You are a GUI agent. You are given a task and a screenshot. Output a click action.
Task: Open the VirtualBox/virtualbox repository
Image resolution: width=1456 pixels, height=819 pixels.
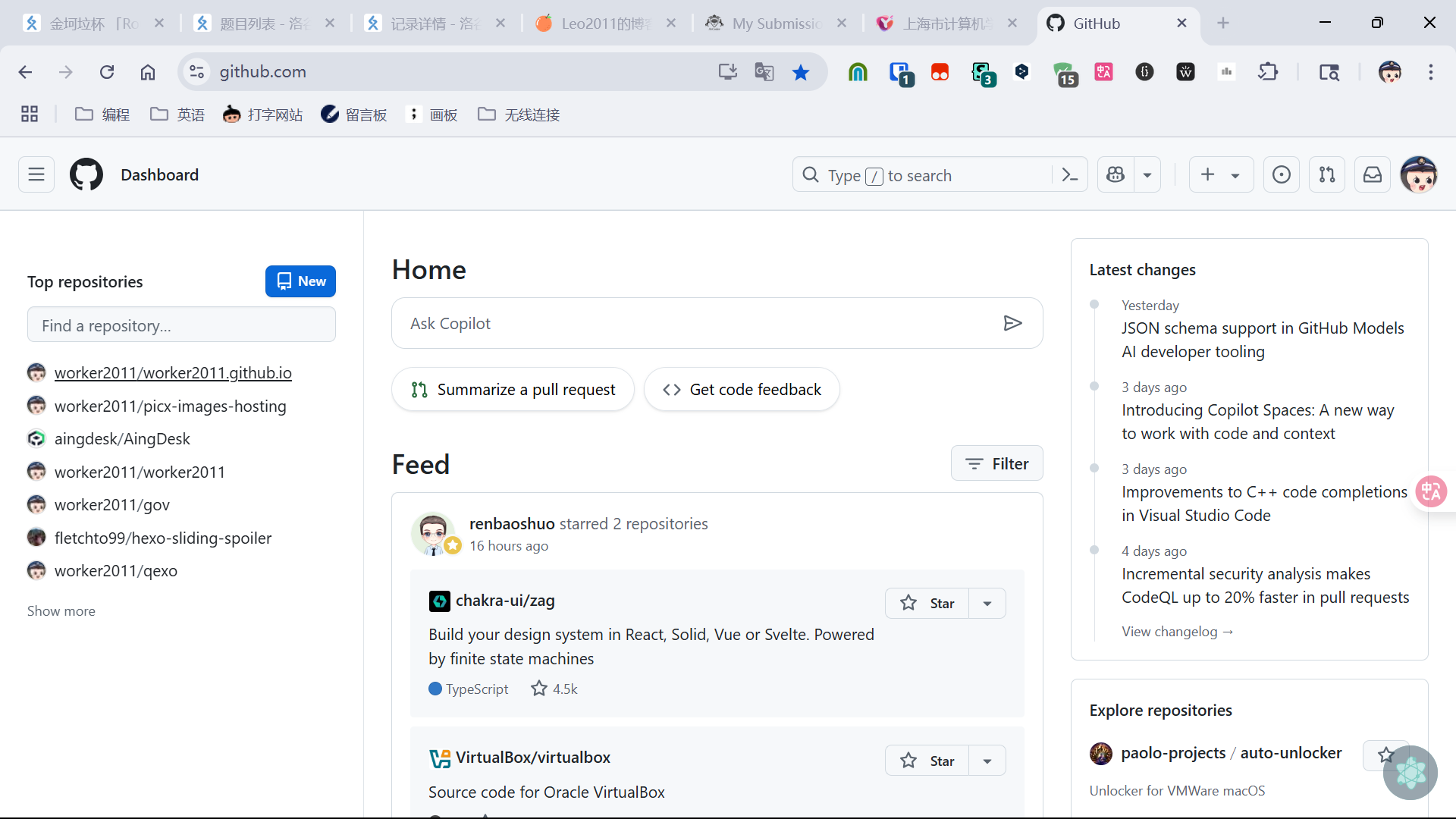click(533, 758)
